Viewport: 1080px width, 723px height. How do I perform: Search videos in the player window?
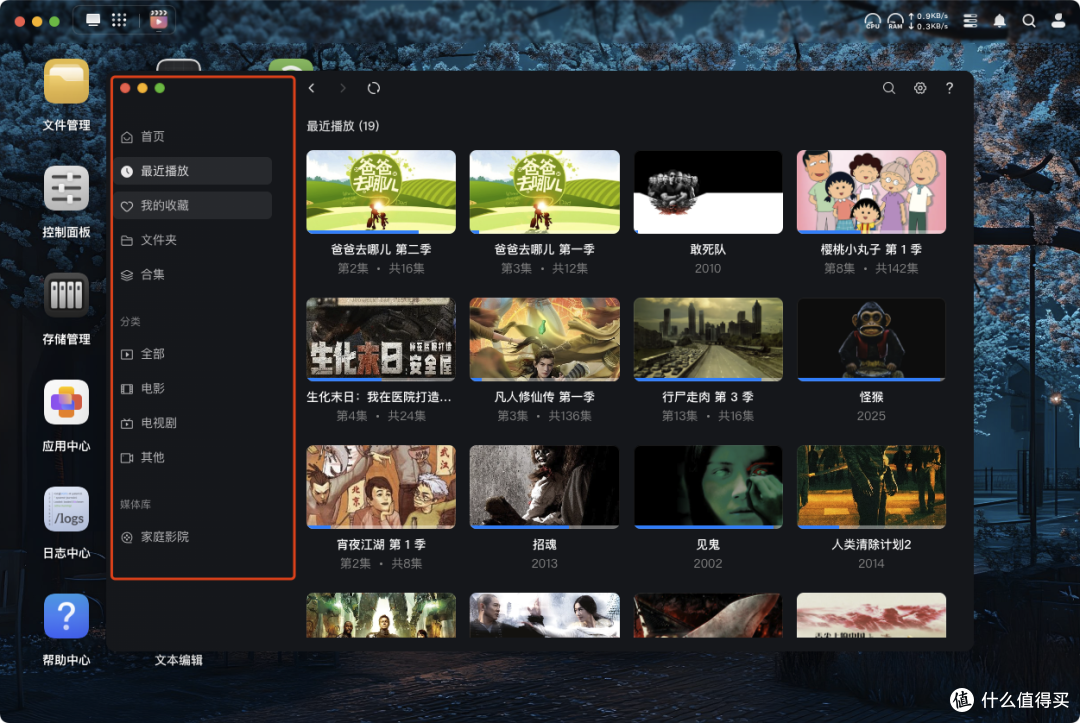click(889, 88)
